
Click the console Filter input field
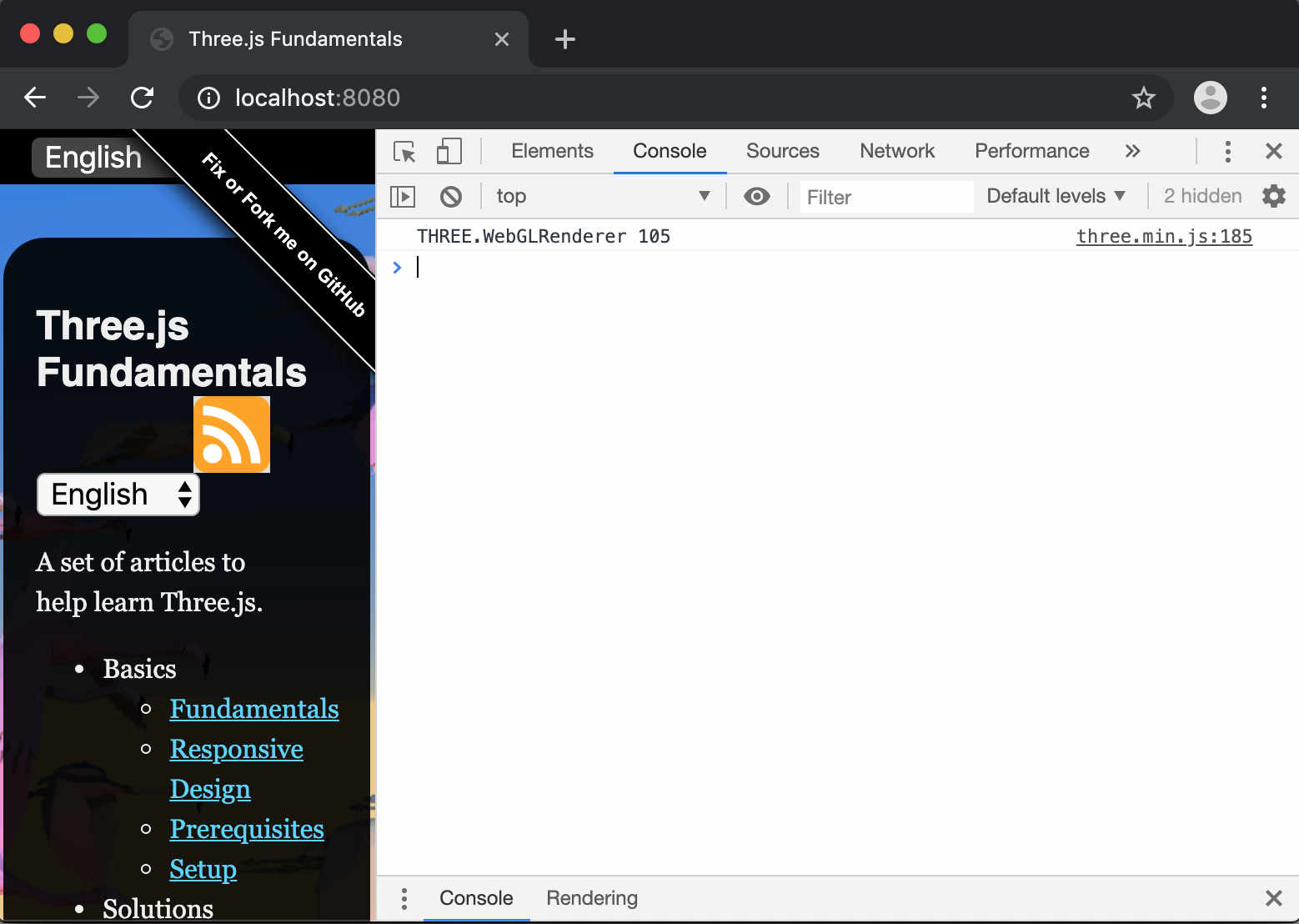coord(884,198)
